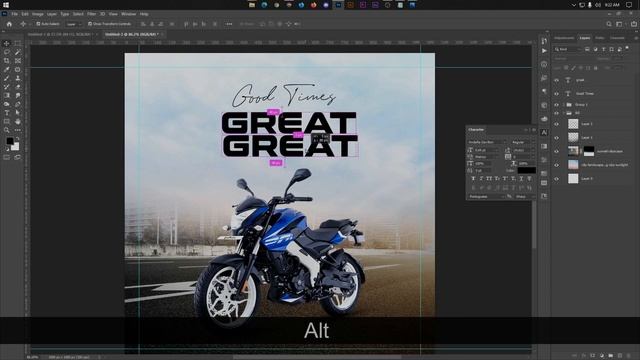Open the Edit Toolbar three-dots button
The width and height of the screenshot is (640, 360).
tap(18, 130)
